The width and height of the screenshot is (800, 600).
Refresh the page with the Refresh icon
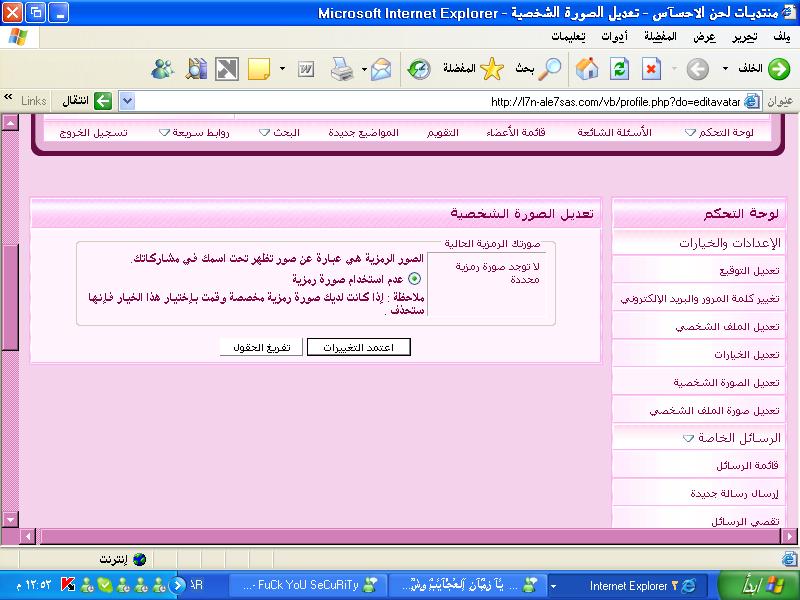(x=620, y=69)
